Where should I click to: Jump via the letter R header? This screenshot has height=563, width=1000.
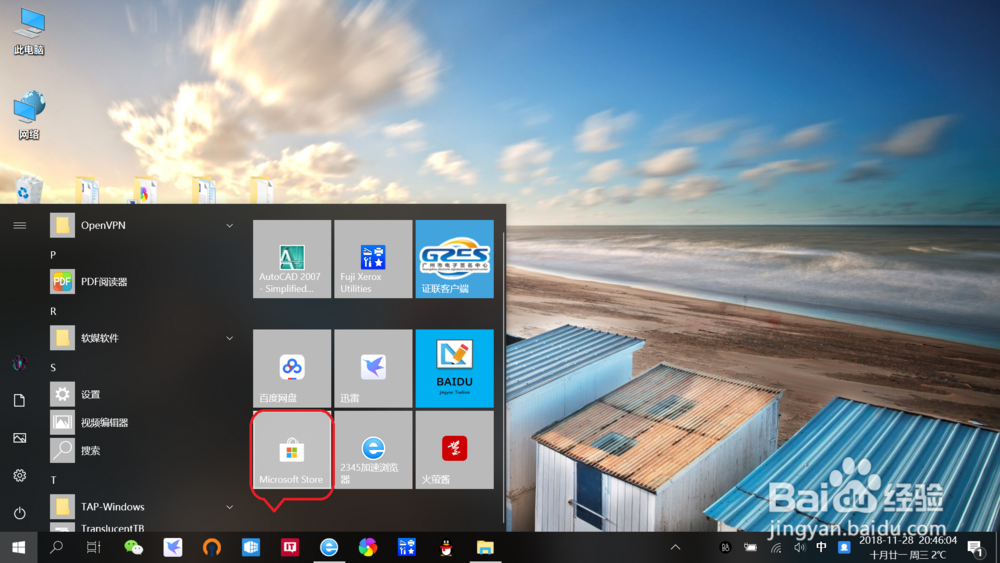[53, 311]
